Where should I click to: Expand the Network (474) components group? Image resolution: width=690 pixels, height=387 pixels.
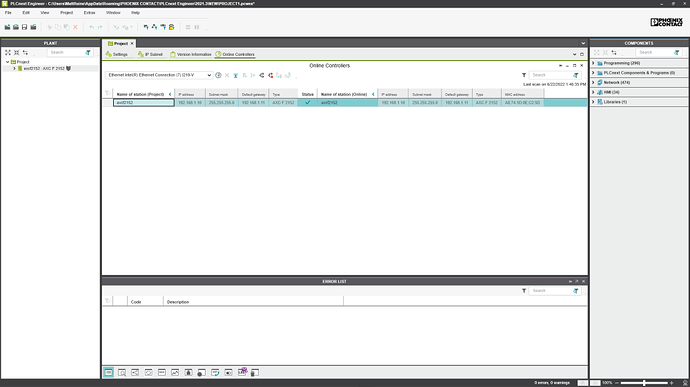pyautogui.click(x=593, y=82)
